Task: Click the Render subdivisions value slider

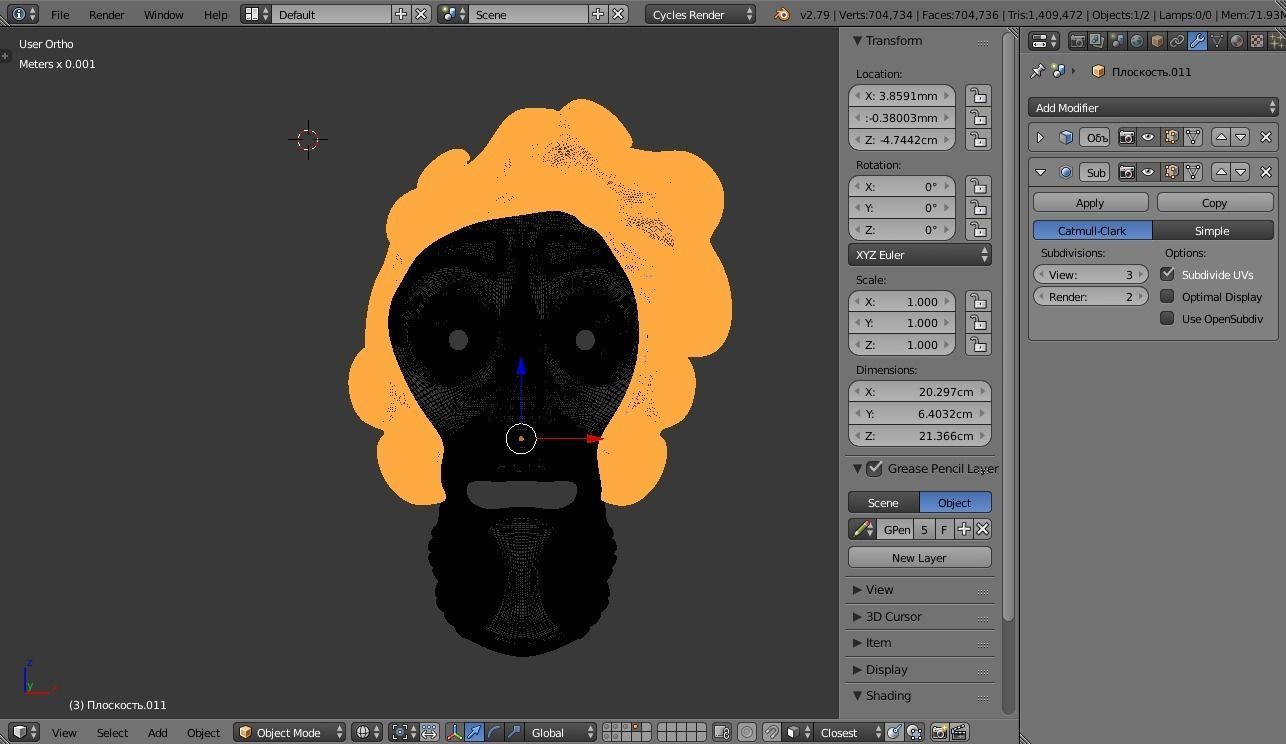Action: point(1091,297)
